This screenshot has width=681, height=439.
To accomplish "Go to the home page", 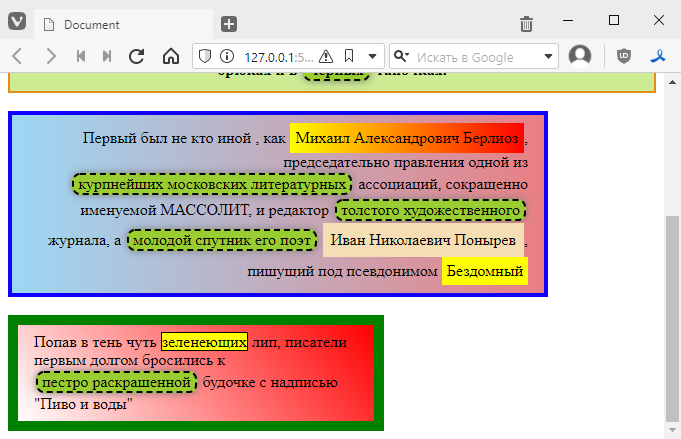I will pyautogui.click(x=170, y=56).
